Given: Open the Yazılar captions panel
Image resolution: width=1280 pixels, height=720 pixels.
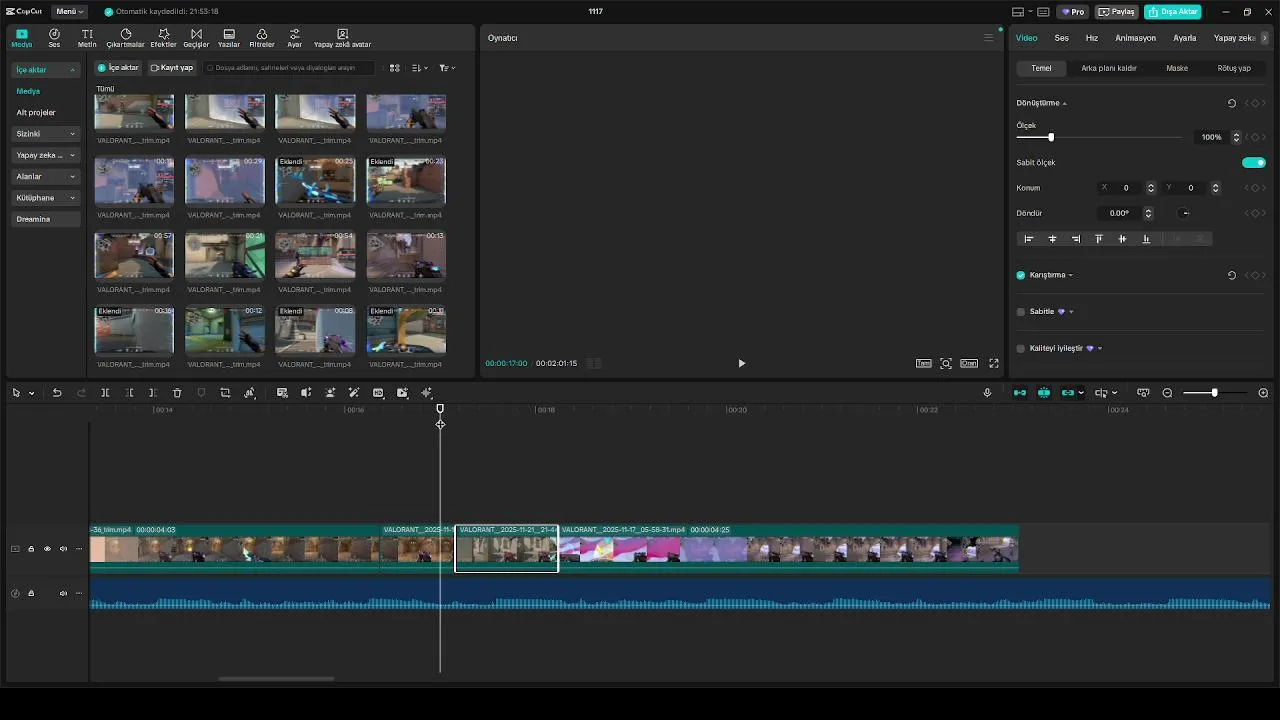Looking at the screenshot, I should tap(229, 38).
